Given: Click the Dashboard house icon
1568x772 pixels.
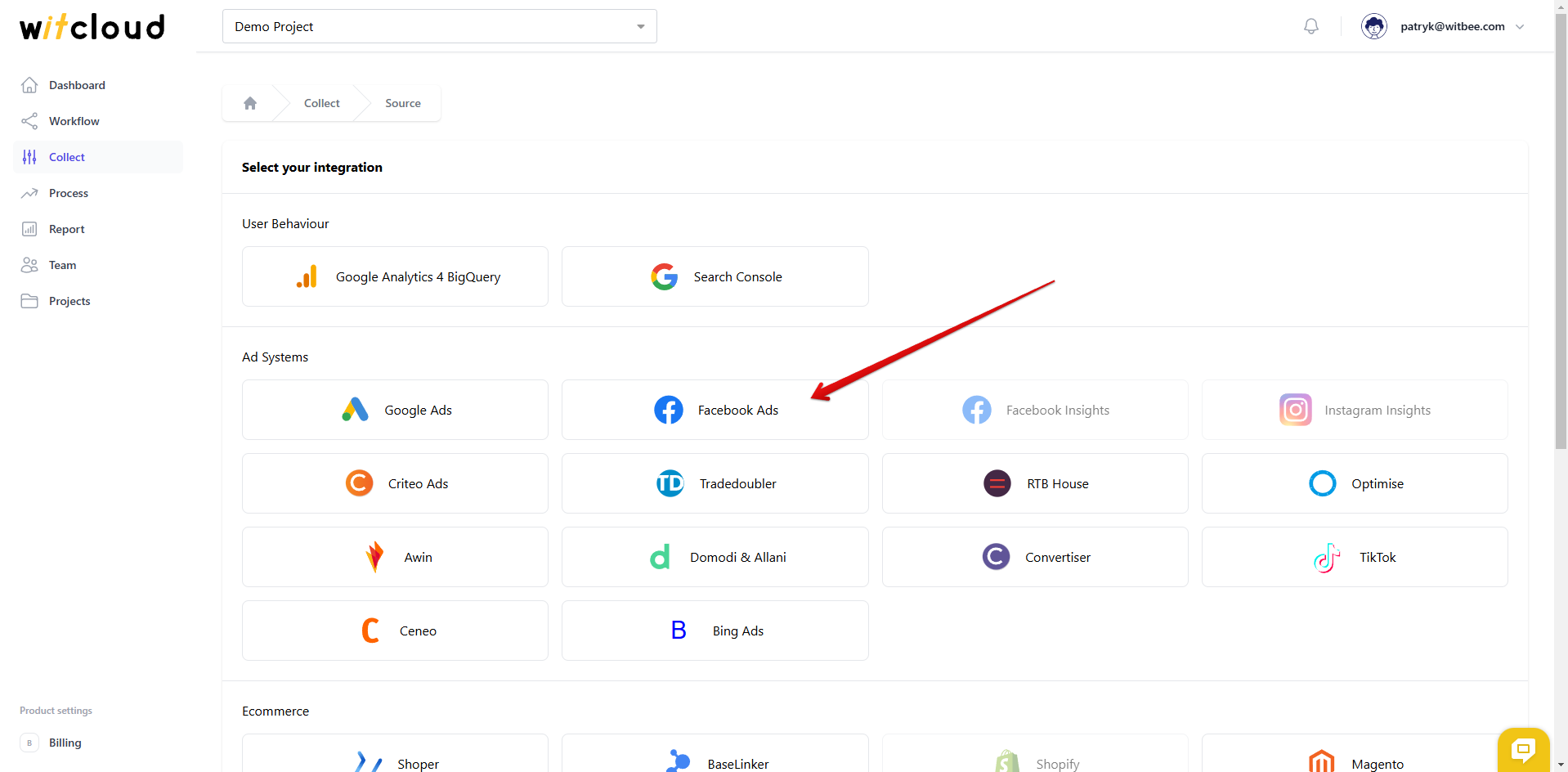Looking at the screenshot, I should [x=29, y=85].
